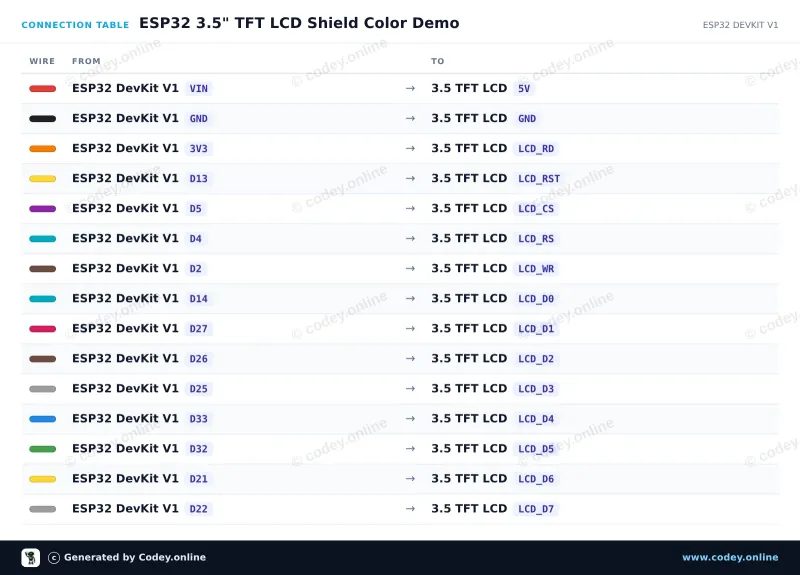Open the www.codey.online link

pos(730,557)
